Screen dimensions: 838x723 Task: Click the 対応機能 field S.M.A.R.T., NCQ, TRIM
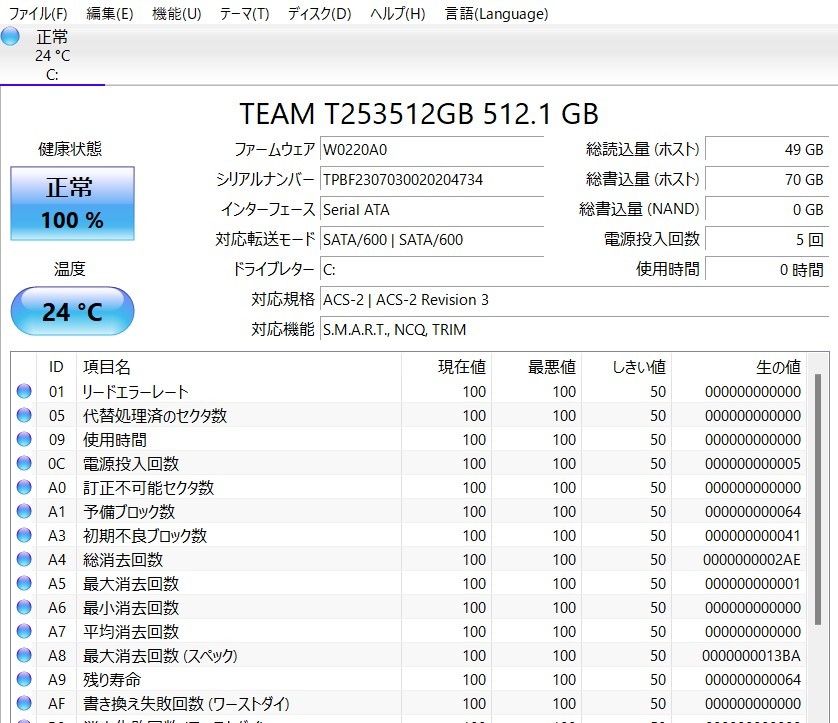pyautogui.click(x=575, y=330)
